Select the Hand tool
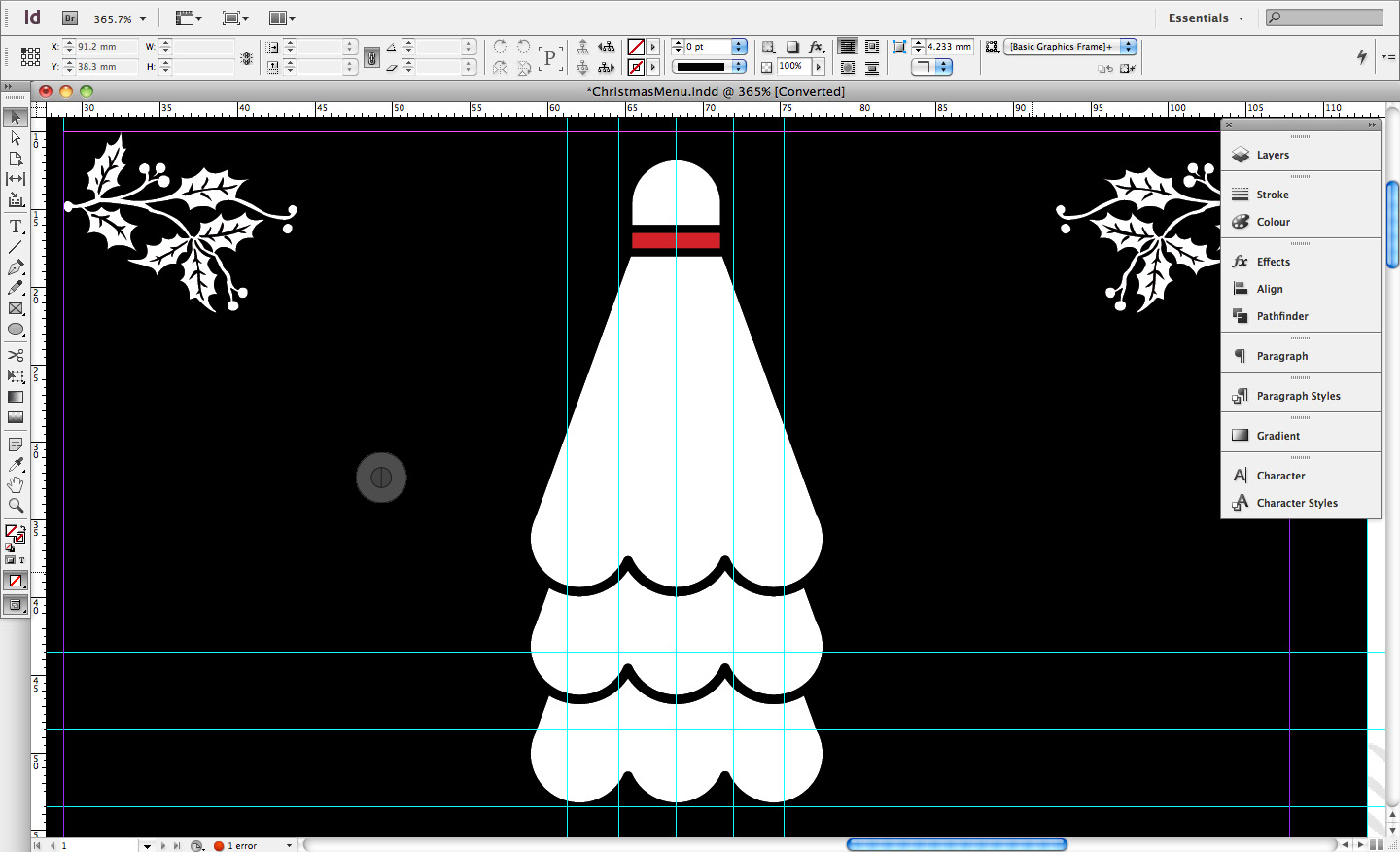 click(x=16, y=484)
